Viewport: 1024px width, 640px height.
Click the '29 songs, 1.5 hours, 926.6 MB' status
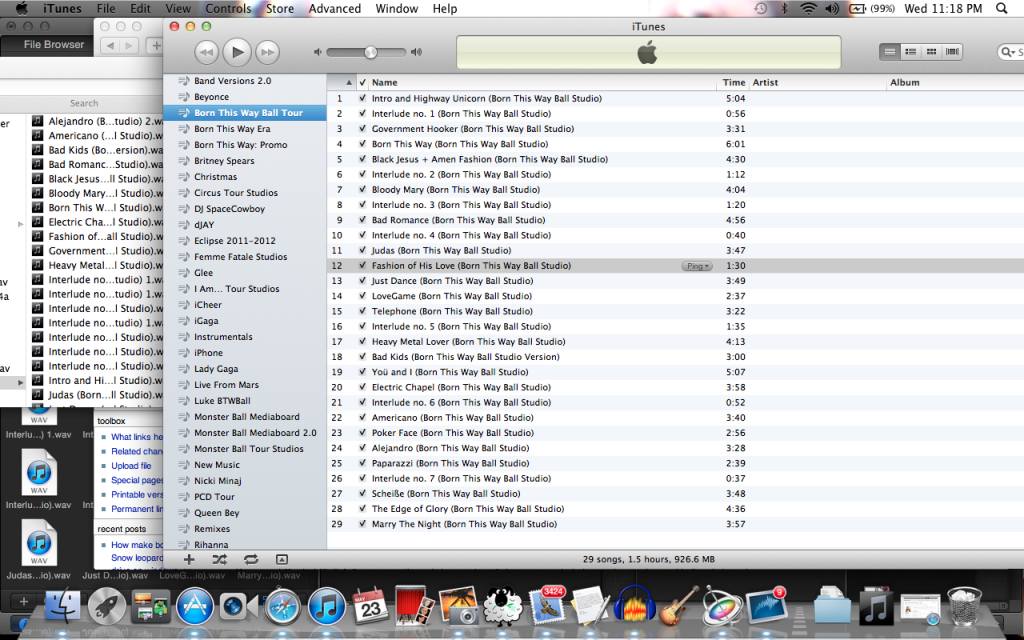click(648, 559)
